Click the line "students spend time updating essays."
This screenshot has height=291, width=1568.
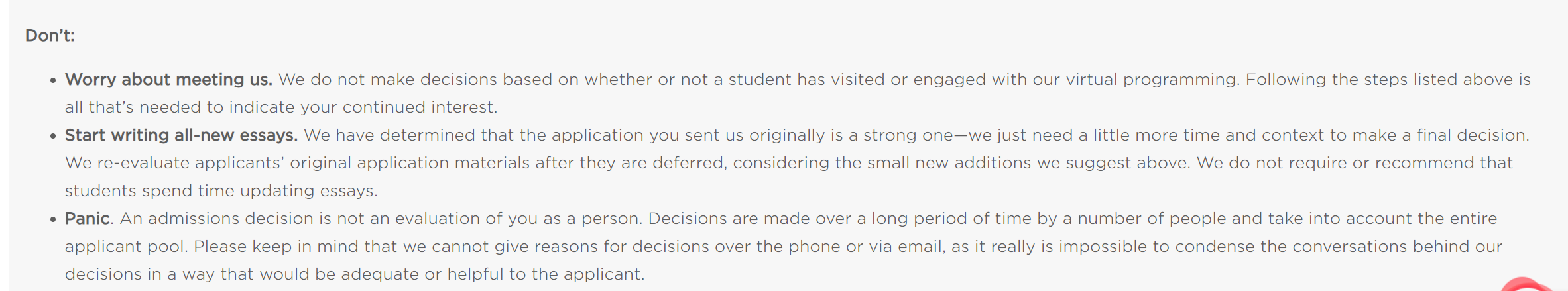221,191
